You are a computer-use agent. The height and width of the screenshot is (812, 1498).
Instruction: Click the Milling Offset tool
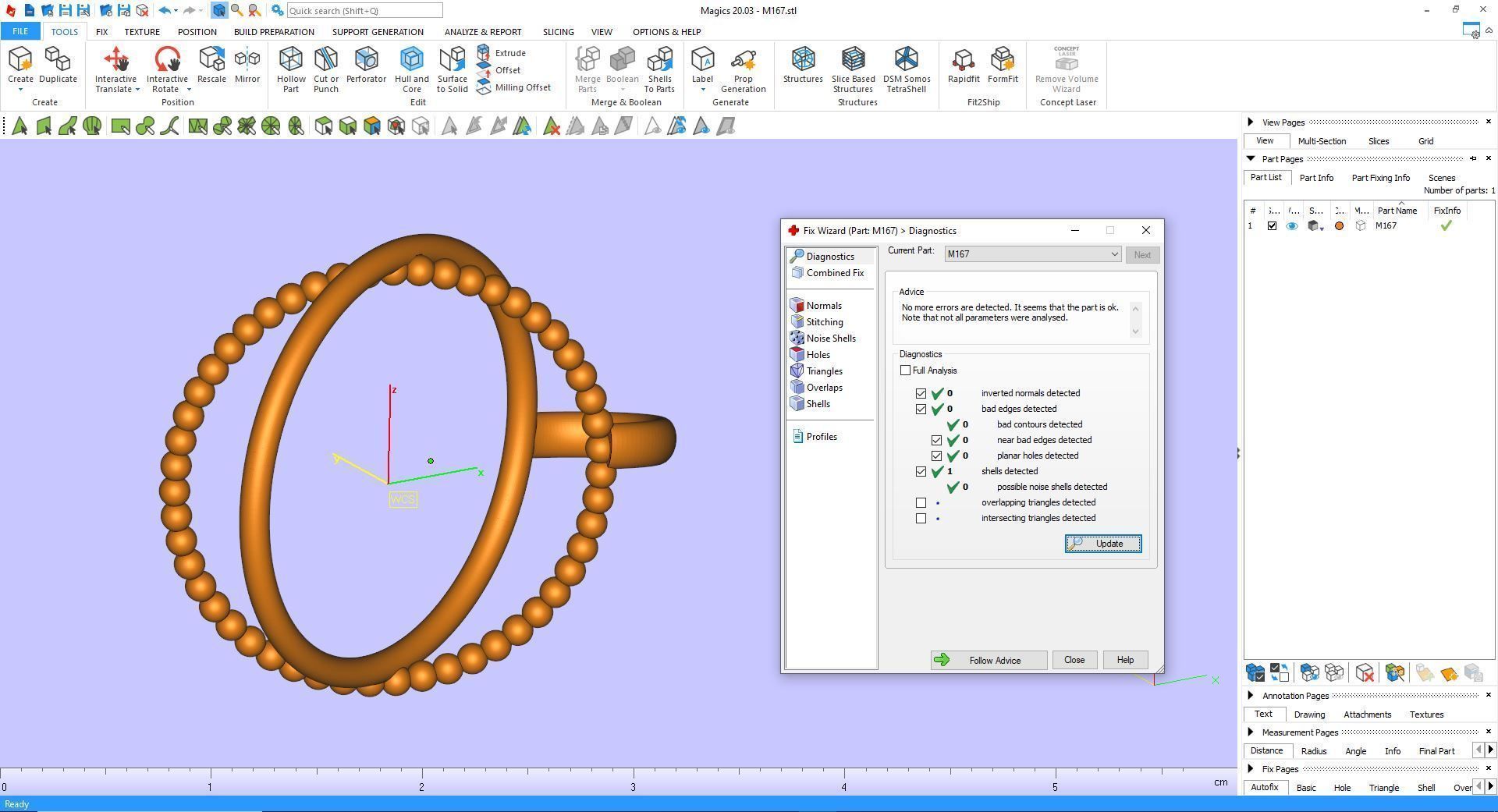[513, 87]
